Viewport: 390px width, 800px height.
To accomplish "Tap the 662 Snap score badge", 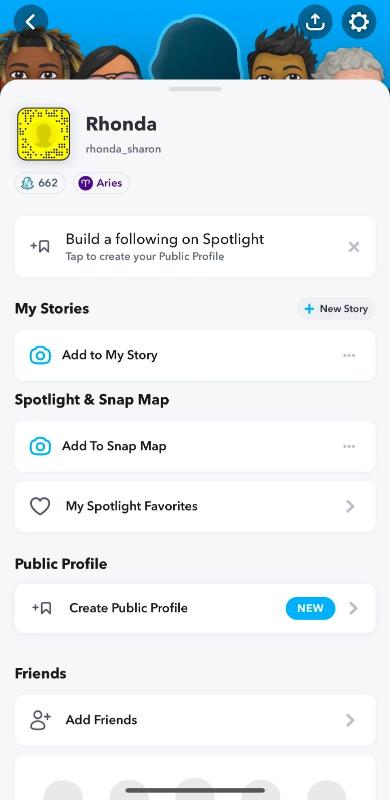I will click(x=40, y=183).
